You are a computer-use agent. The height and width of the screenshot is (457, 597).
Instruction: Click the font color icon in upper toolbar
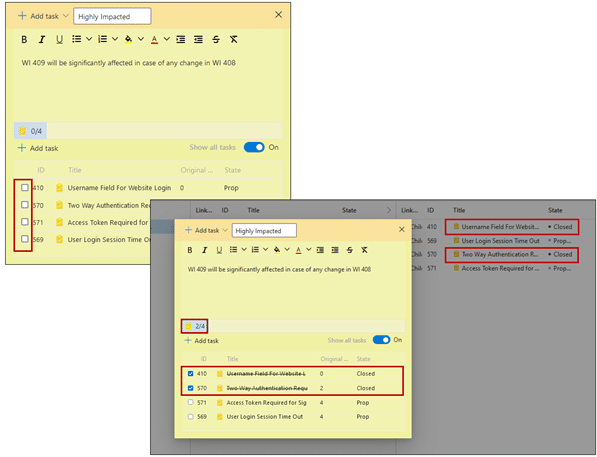[154, 39]
